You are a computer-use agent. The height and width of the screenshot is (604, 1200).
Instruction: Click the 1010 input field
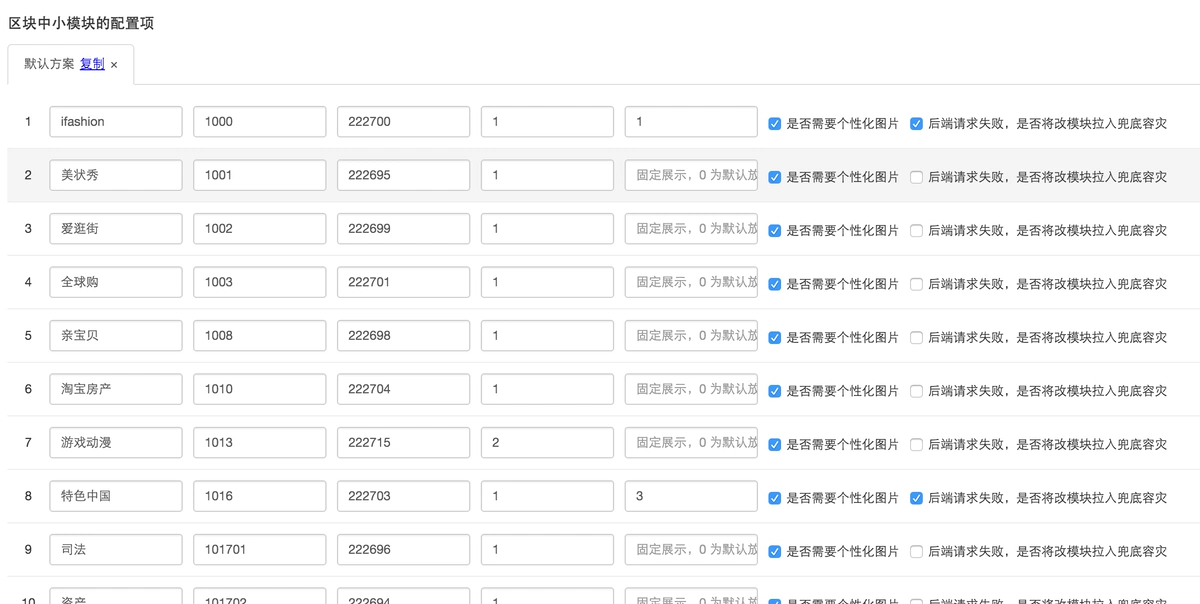(260, 389)
